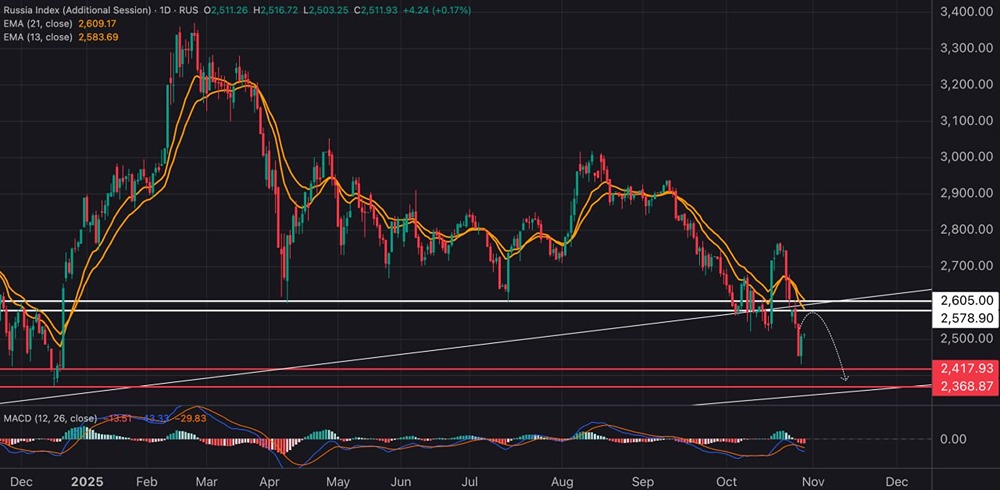Click the 2,700.00 price scale label
Screen dimensions: 1000x490
pos(967,266)
